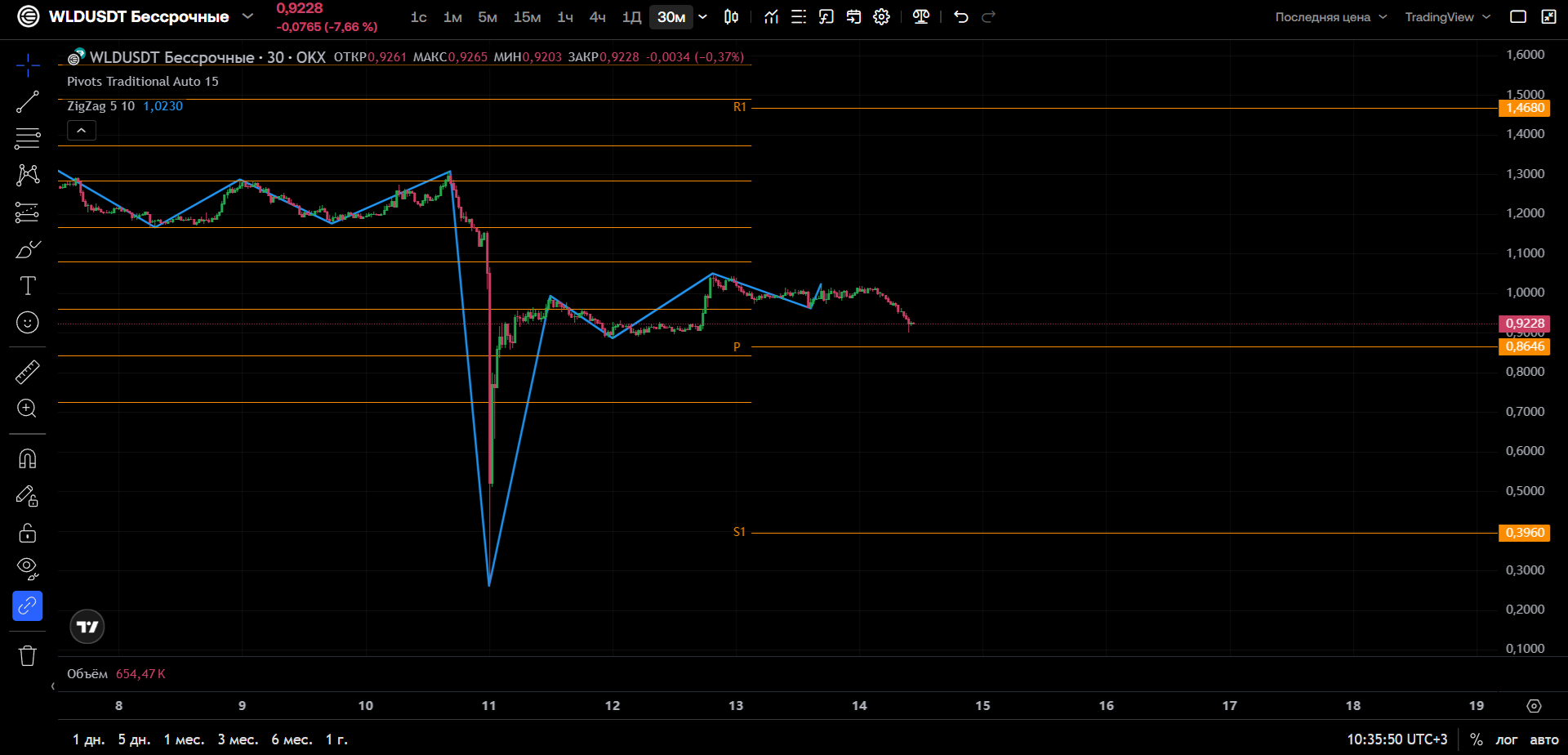The width and height of the screenshot is (1568, 755).
Task: Activate the zoom in tool
Action: coord(27,409)
